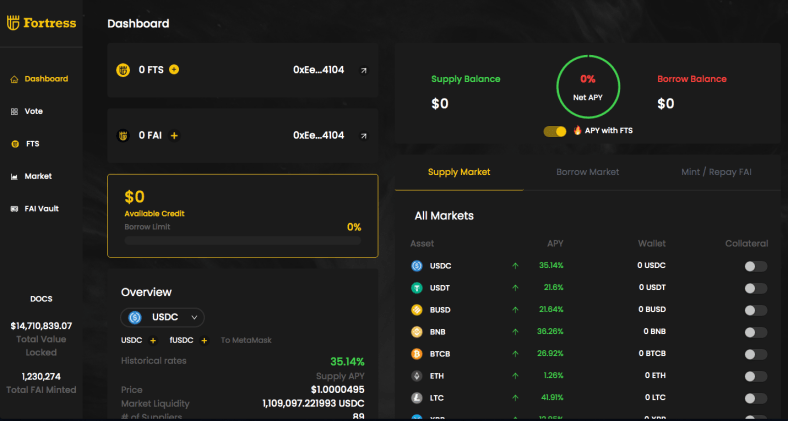Click the FAI token icon in balance card
The image size is (788, 421).
[x=123, y=136]
